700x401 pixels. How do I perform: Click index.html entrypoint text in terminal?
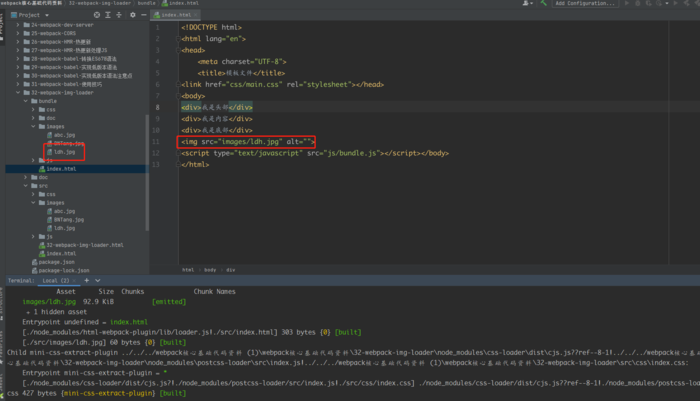[x=129, y=322]
